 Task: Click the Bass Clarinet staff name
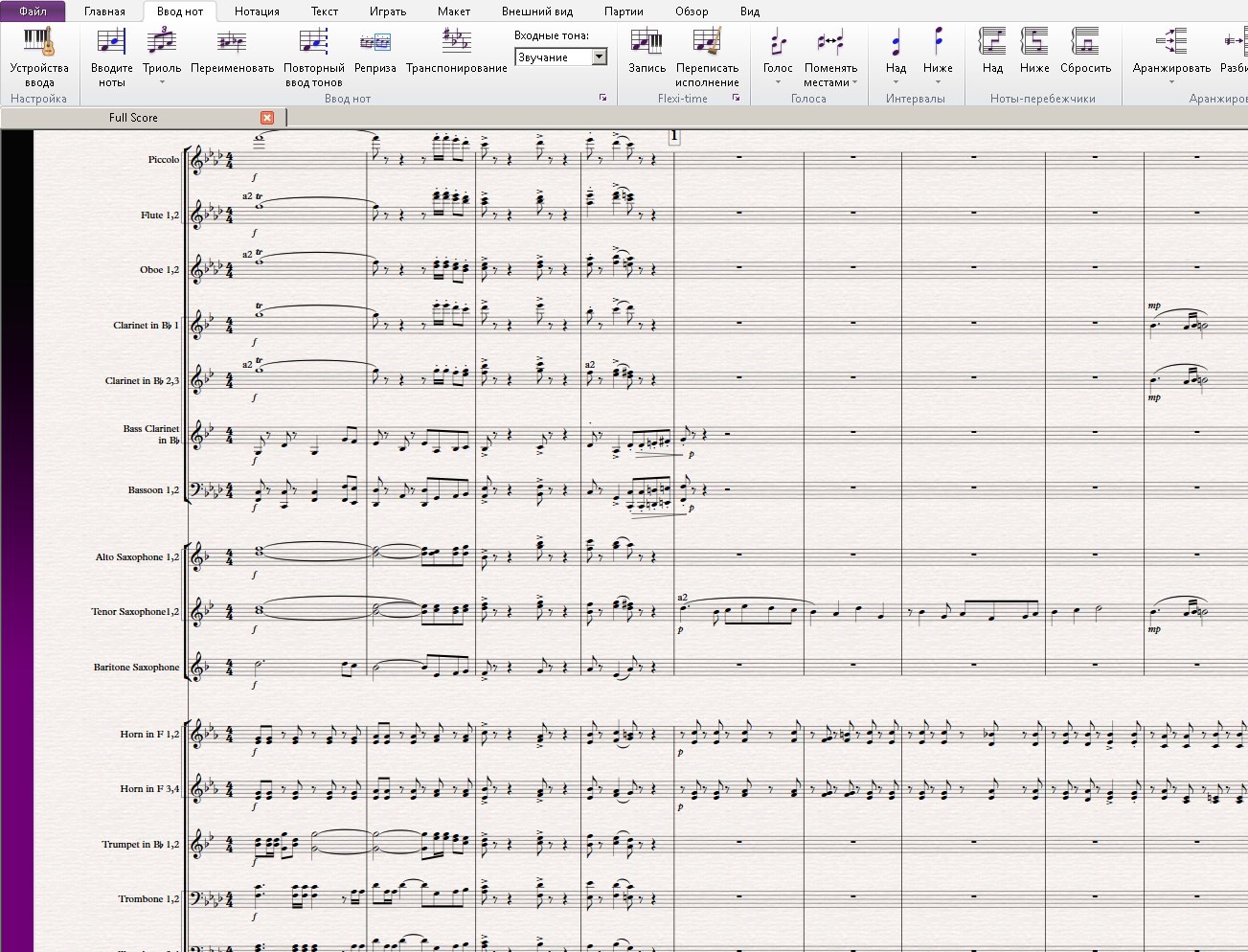pyautogui.click(x=151, y=435)
